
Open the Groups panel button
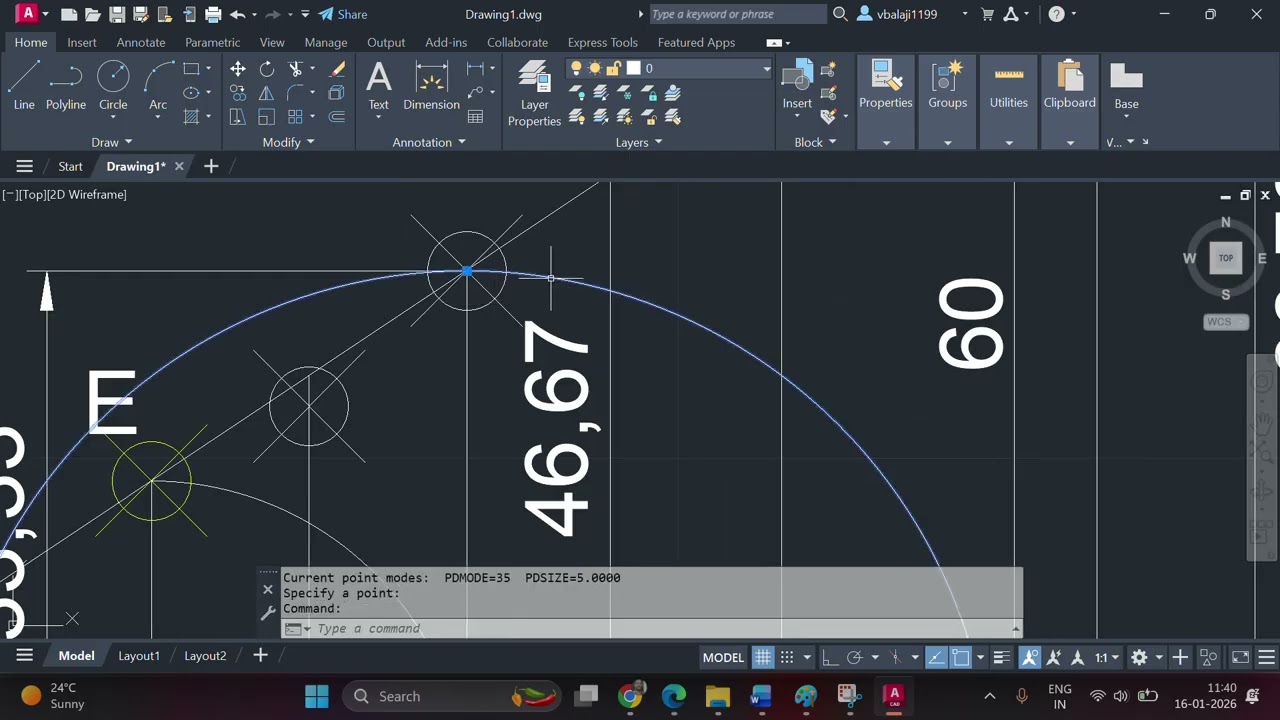click(x=947, y=85)
